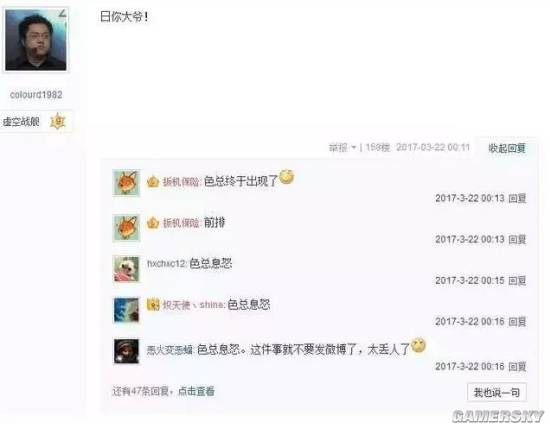This screenshot has width=550, height=428.
Task: Open hxchxc12 user profile link
Action: pyautogui.click(x=166, y=263)
